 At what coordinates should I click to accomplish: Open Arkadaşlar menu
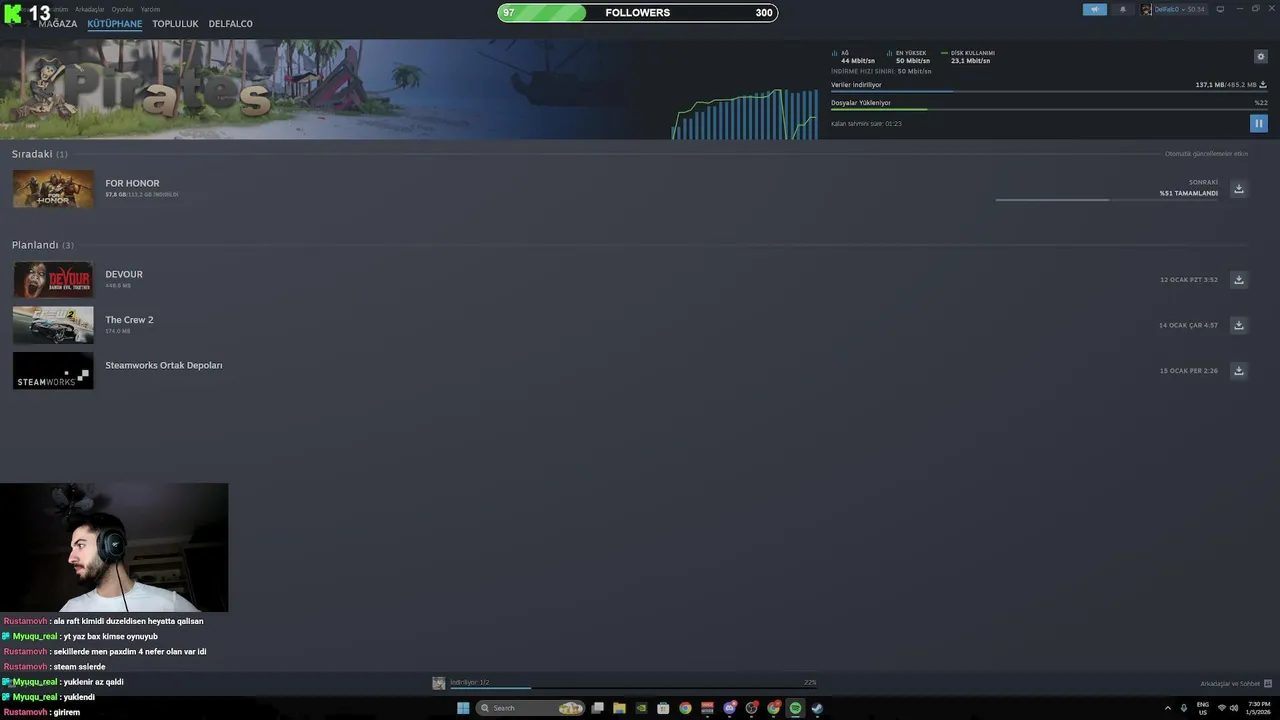pyautogui.click(x=90, y=9)
